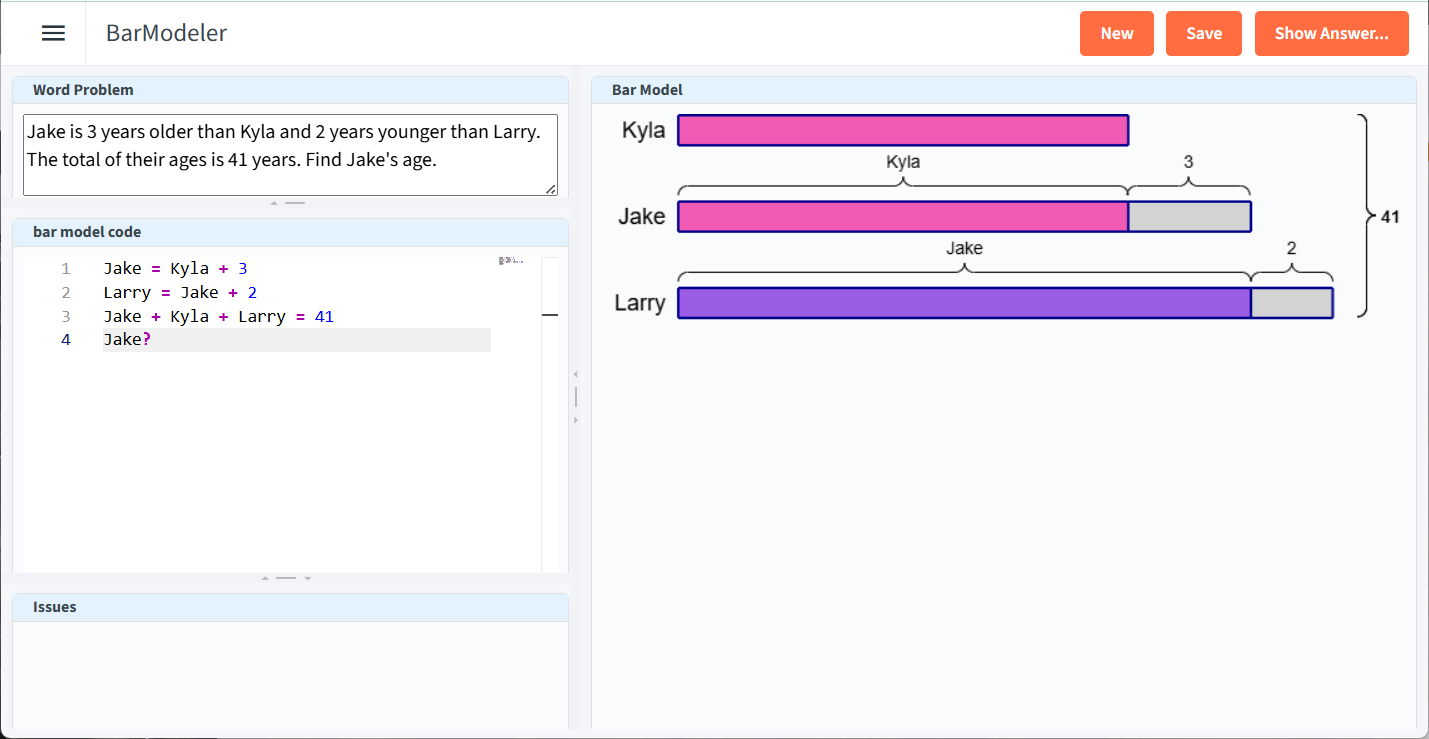
Task: Click line number 2 in code gutter
Action: [x=66, y=292]
